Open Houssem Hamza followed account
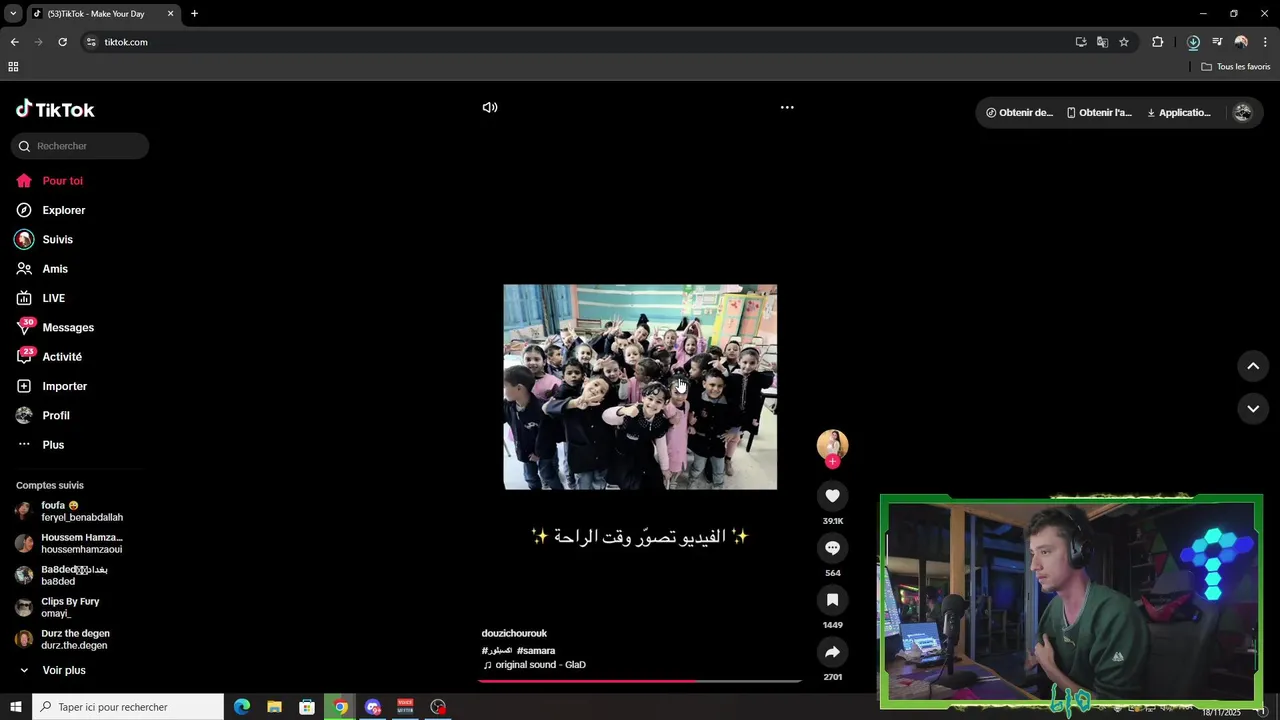This screenshot has height=720, width=1280. coord(78,543)
